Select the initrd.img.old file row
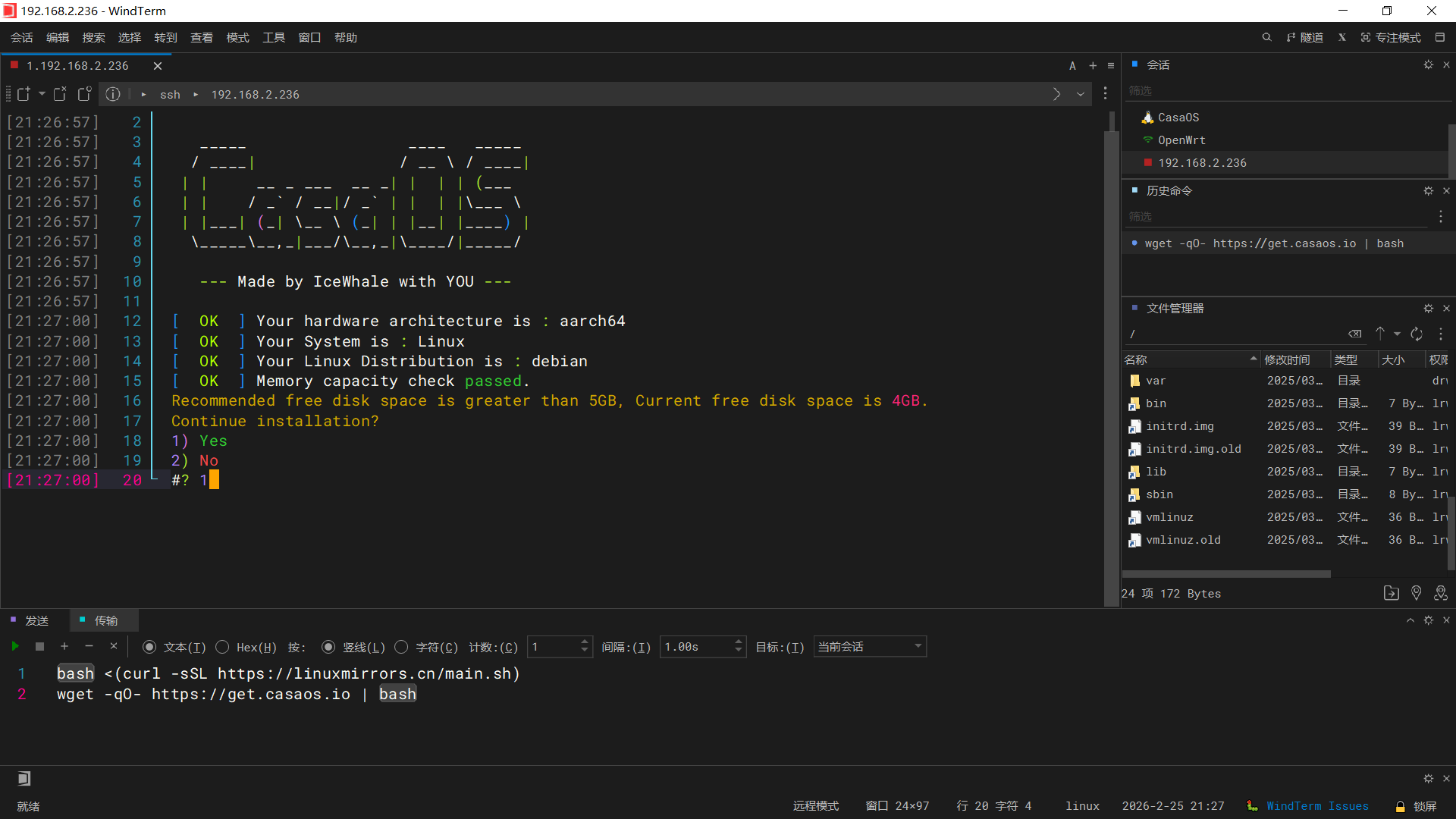 [1285, 449]
